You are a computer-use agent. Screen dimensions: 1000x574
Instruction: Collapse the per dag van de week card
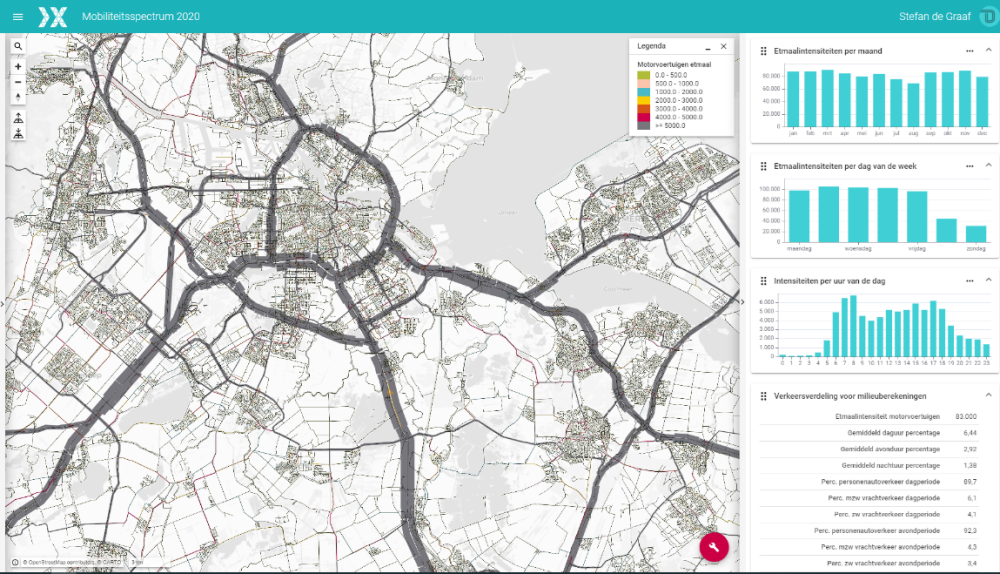988,166
